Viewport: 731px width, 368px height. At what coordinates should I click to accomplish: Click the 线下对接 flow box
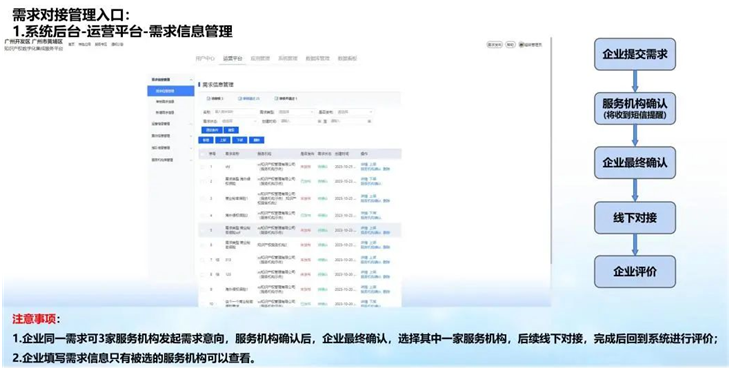[x=634, y=217]
